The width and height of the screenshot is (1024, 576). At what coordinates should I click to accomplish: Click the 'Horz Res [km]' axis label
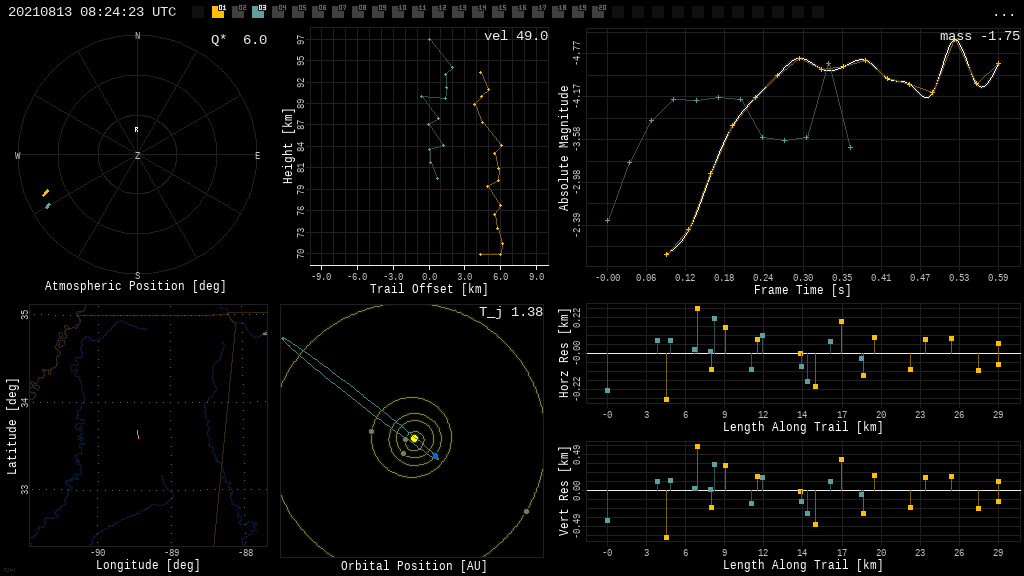coord(564,353)
